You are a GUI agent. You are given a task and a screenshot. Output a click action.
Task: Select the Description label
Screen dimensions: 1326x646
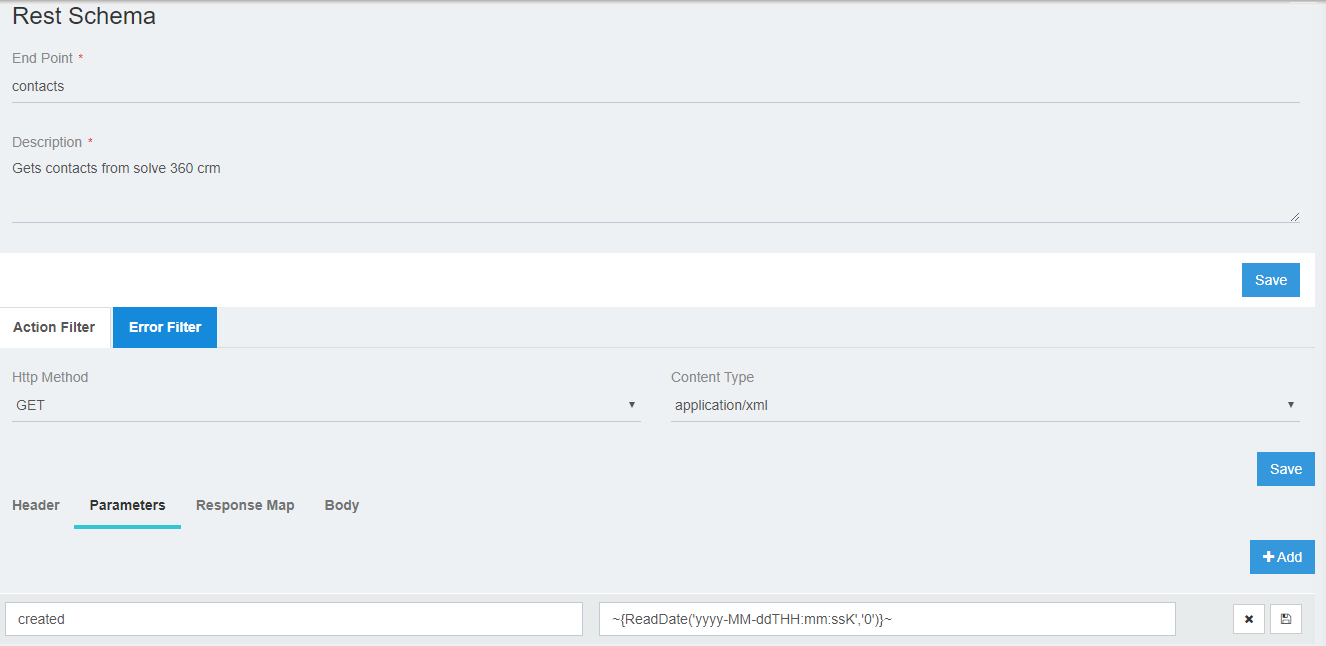click(47, 142)
